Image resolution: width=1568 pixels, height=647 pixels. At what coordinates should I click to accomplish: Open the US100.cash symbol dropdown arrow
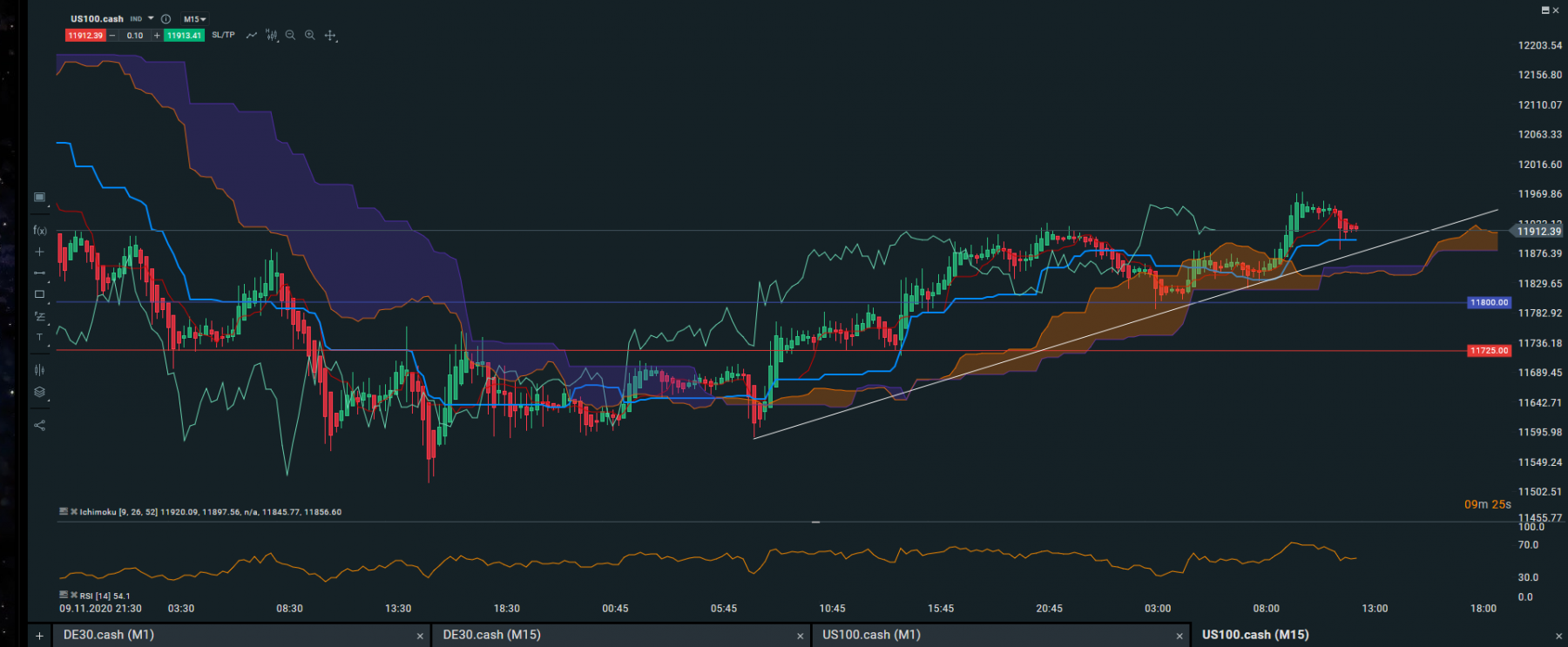click(151, 18)
